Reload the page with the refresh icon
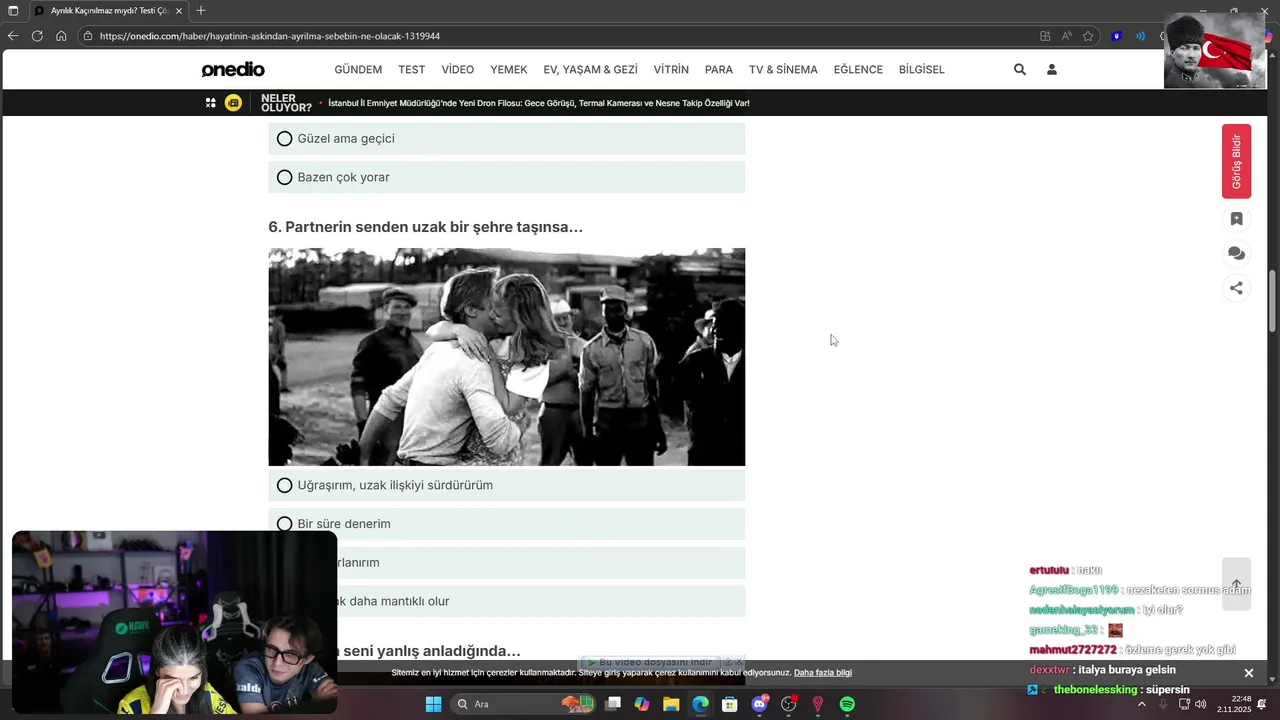 [37, 36]
